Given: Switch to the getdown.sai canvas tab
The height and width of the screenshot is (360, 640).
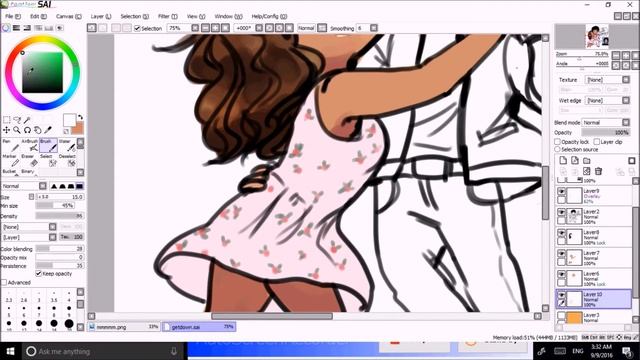Looking at the screenshot, I should pos(199,327).
